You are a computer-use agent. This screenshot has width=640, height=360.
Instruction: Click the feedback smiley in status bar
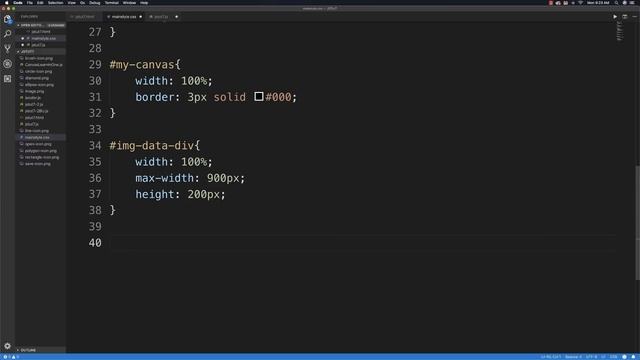[x=624, y=357]
